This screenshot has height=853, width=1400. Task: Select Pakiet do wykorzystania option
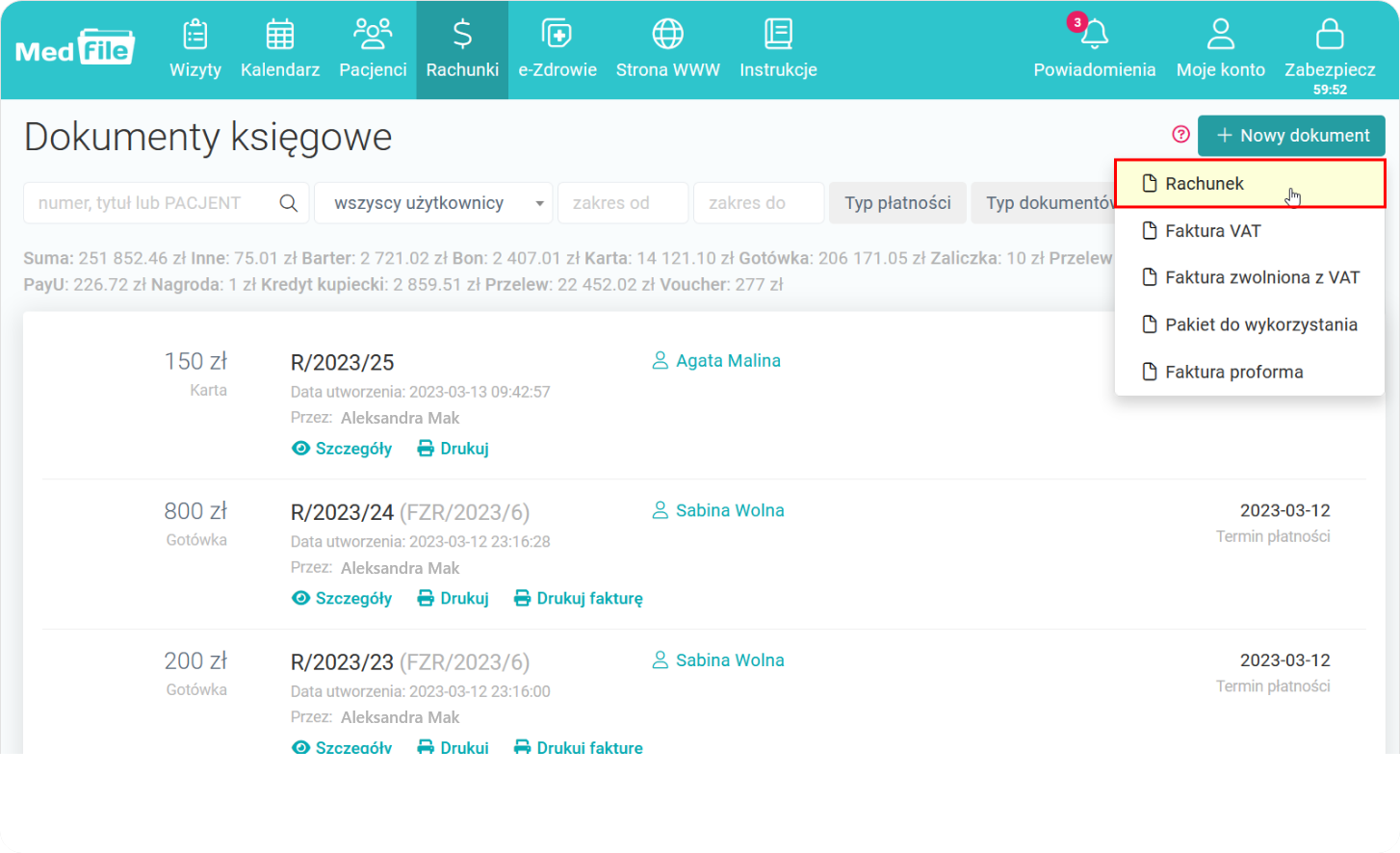(1260, 325)
